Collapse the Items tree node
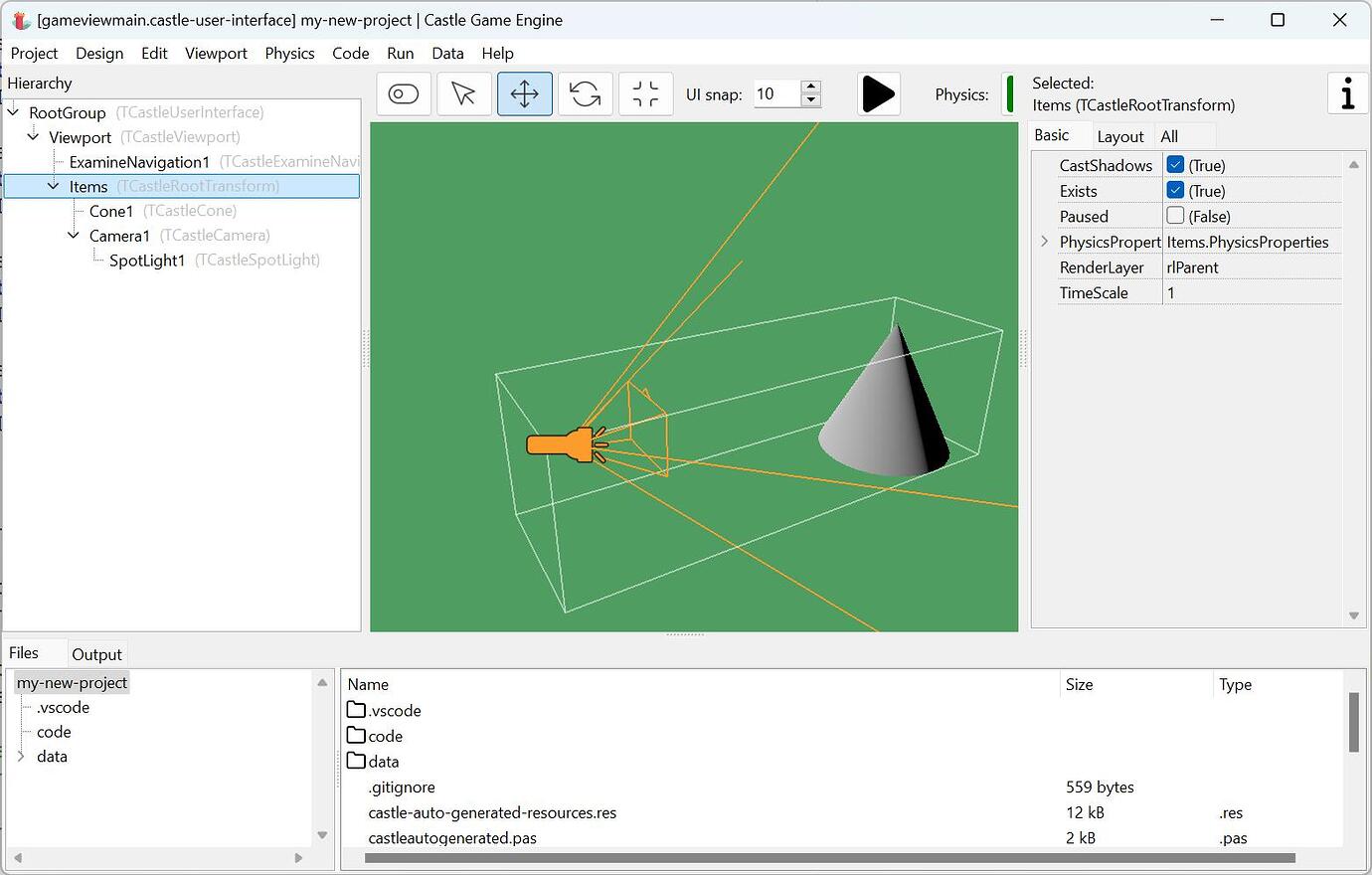Screen dimensions: 1372x875 (53, 186)
